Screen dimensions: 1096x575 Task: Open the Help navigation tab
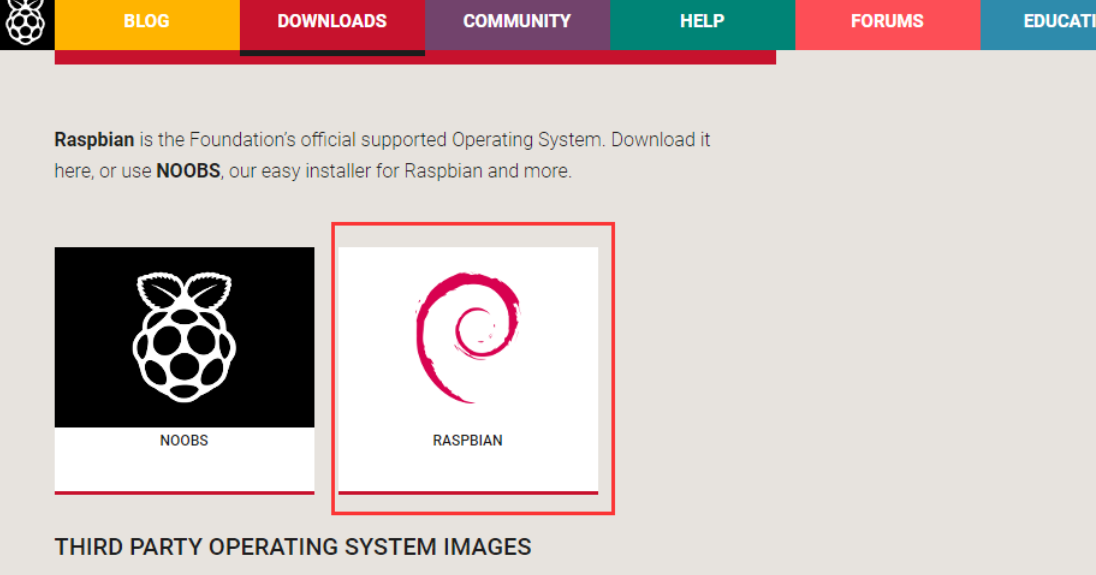(702, 24)
